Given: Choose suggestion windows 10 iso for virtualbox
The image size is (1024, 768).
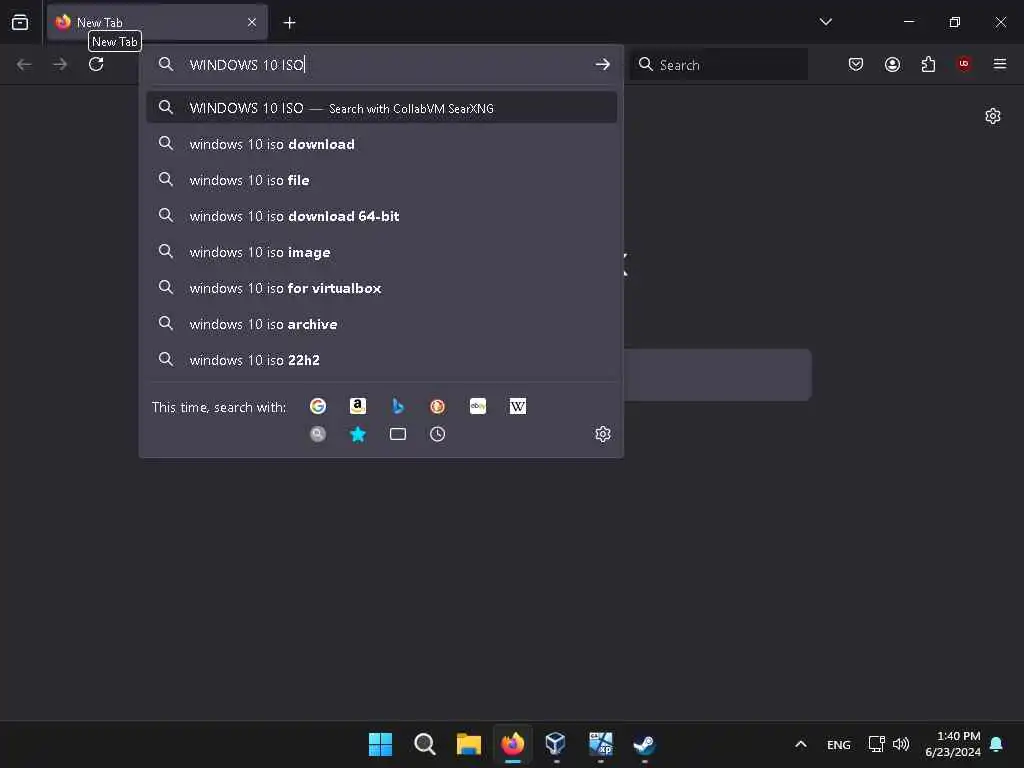Looking at the screenshot, I should tap(381, 287).
